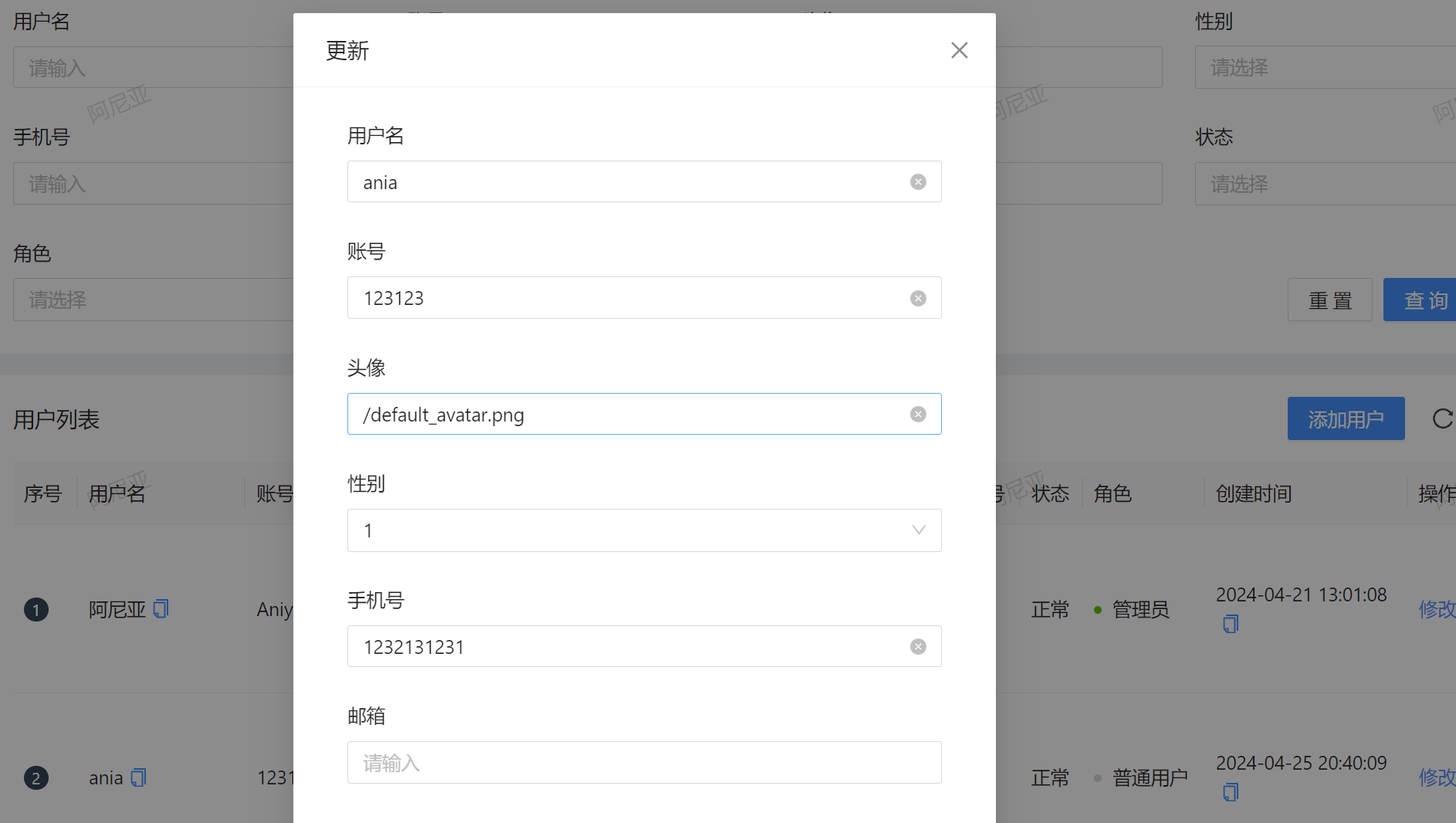Click the 用户名 column header in table

(117, 493)
